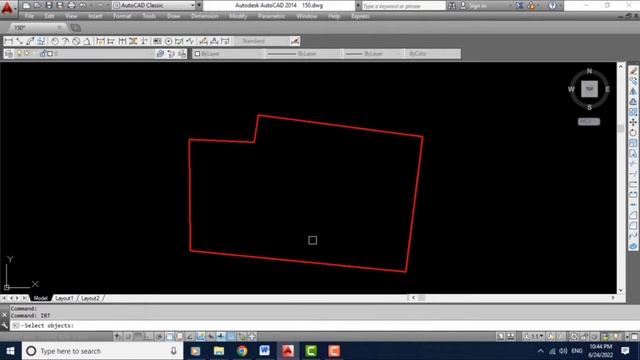The height and width of the screenshot is (360, 640).
Task: Select the Mirror tool
Action: coord(633,91)
